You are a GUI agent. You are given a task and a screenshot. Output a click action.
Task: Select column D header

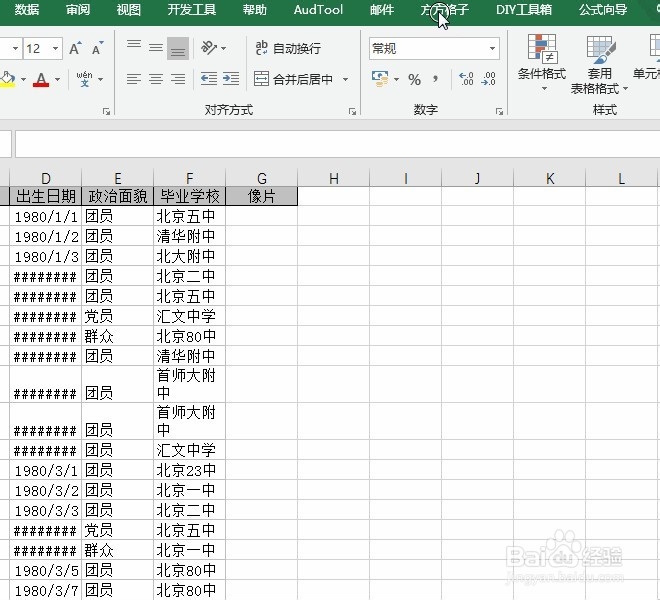[45, 178]
